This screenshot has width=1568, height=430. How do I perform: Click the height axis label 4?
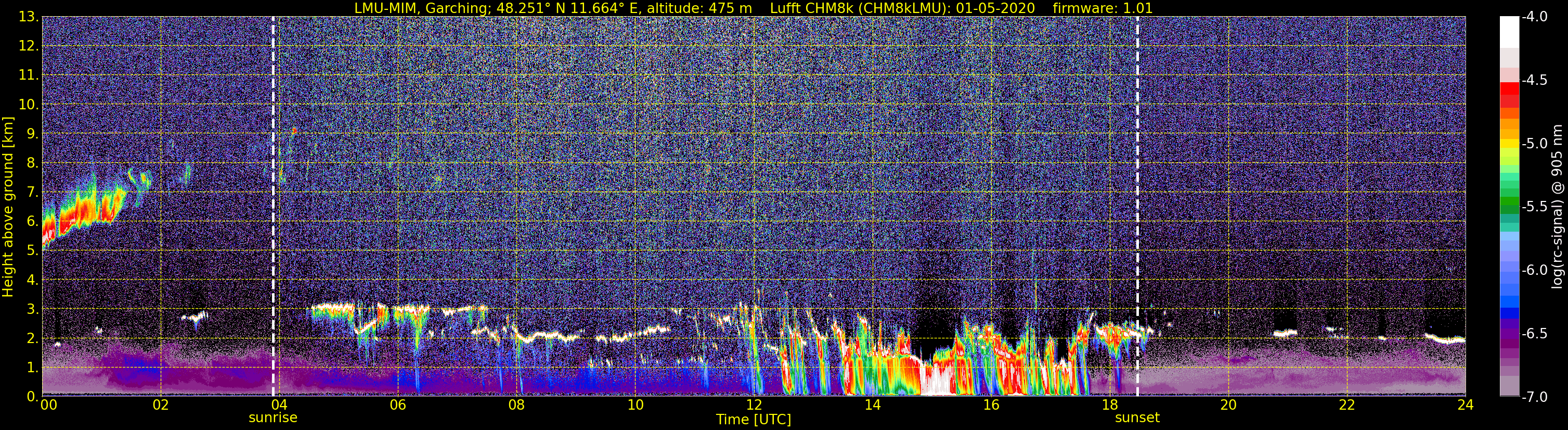33,280
